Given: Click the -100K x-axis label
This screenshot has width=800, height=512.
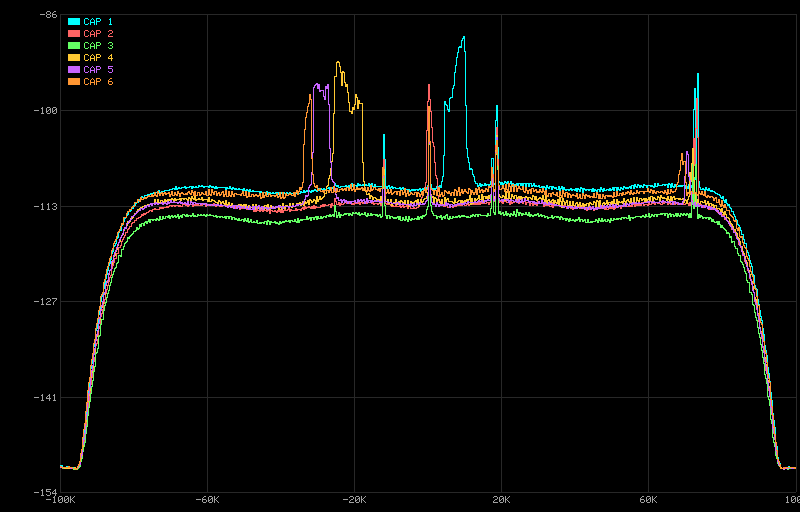Looking at the screenshot, I should point(61,500).
